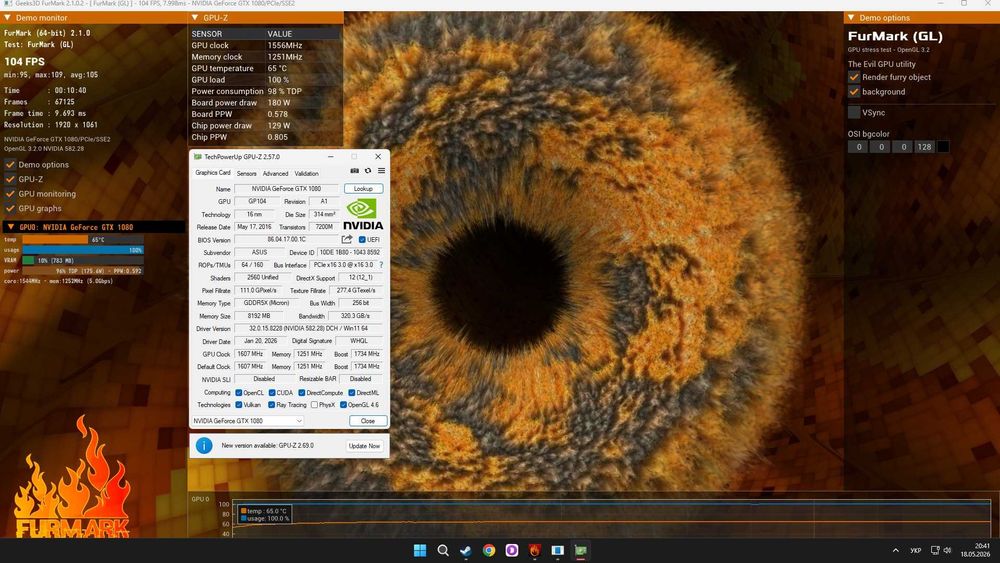Collapse GPU0: NVIDIA GeForce GTX 1080 section

pos(10,227)
